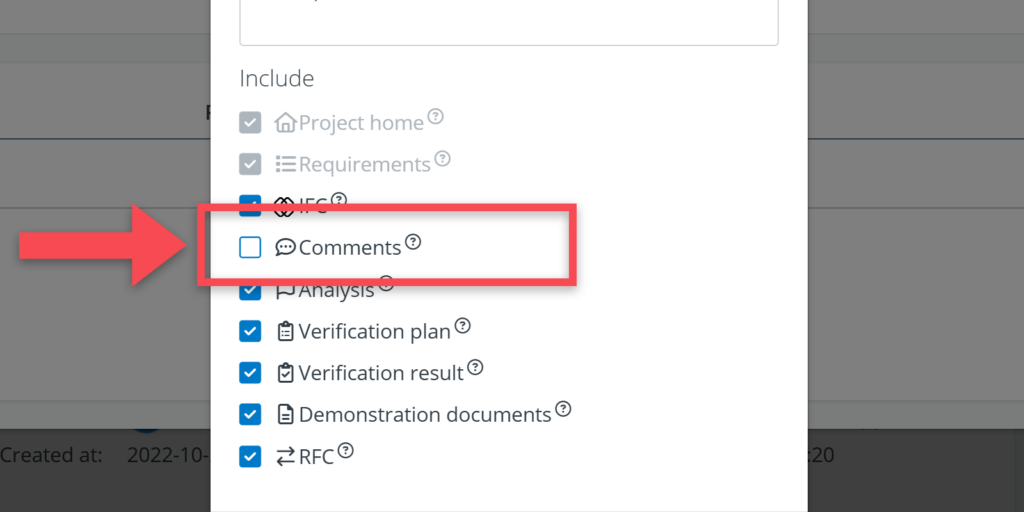Show help info for Demonstration documents
The image size is (1024, 512).
tap(563, 409)
